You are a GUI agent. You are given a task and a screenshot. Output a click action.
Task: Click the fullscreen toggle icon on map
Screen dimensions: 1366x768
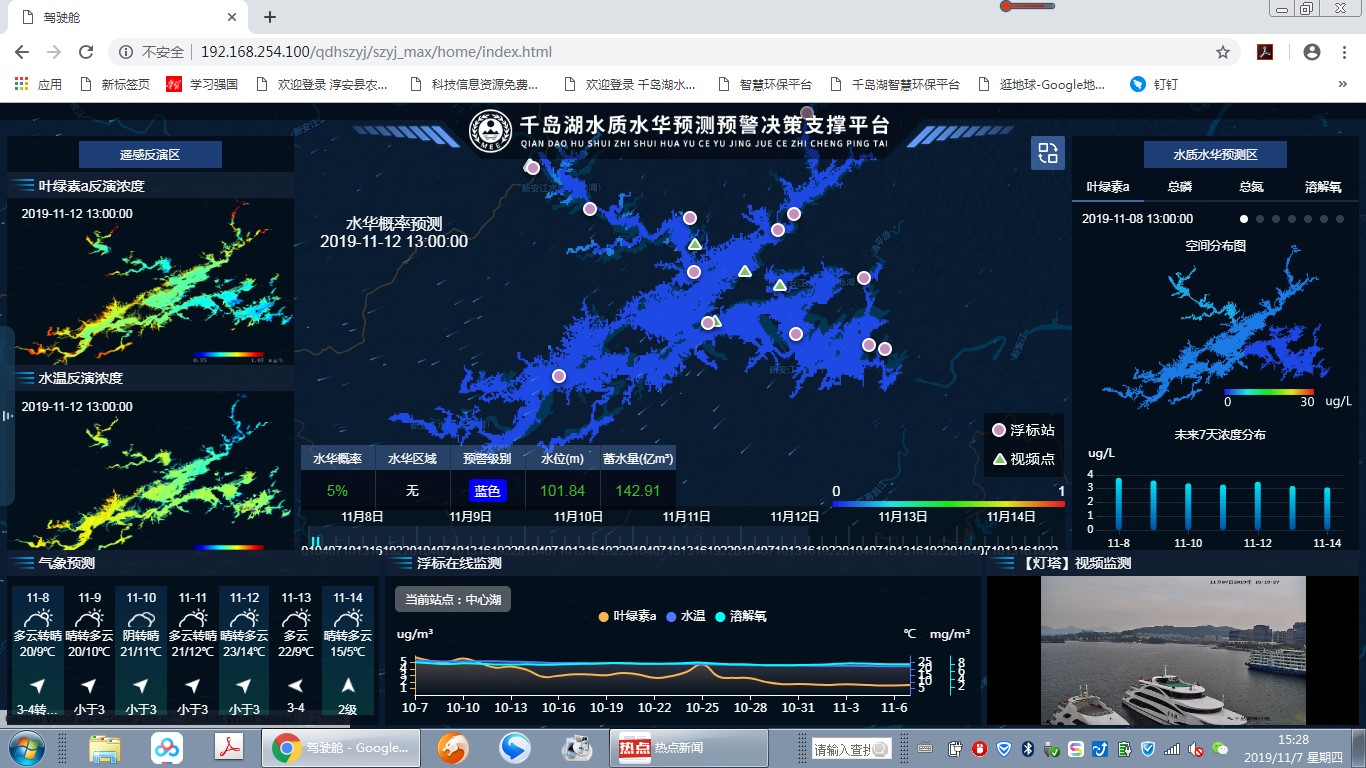click(x=1047, y=153)
